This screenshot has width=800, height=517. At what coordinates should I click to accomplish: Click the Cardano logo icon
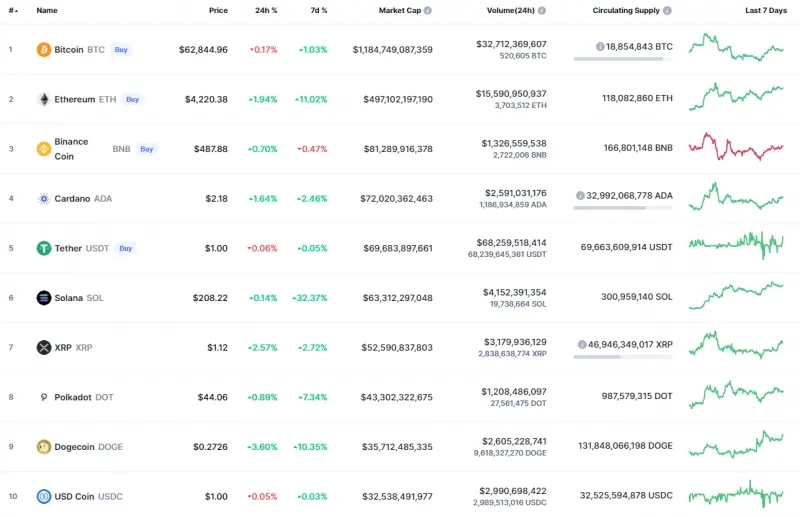[x=44, y=199]
